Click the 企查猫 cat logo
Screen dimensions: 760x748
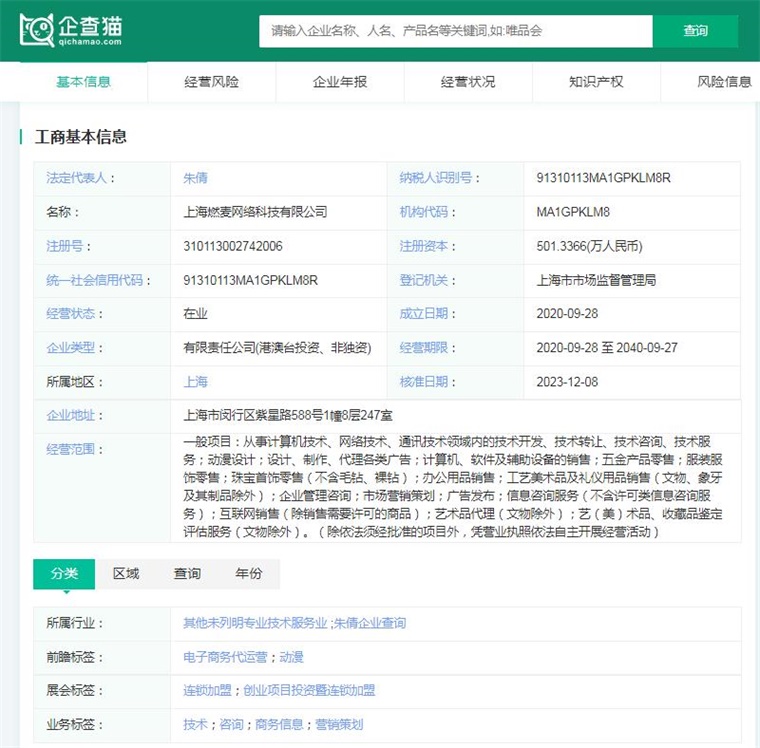pyautogui.click(x=71, y=30)
